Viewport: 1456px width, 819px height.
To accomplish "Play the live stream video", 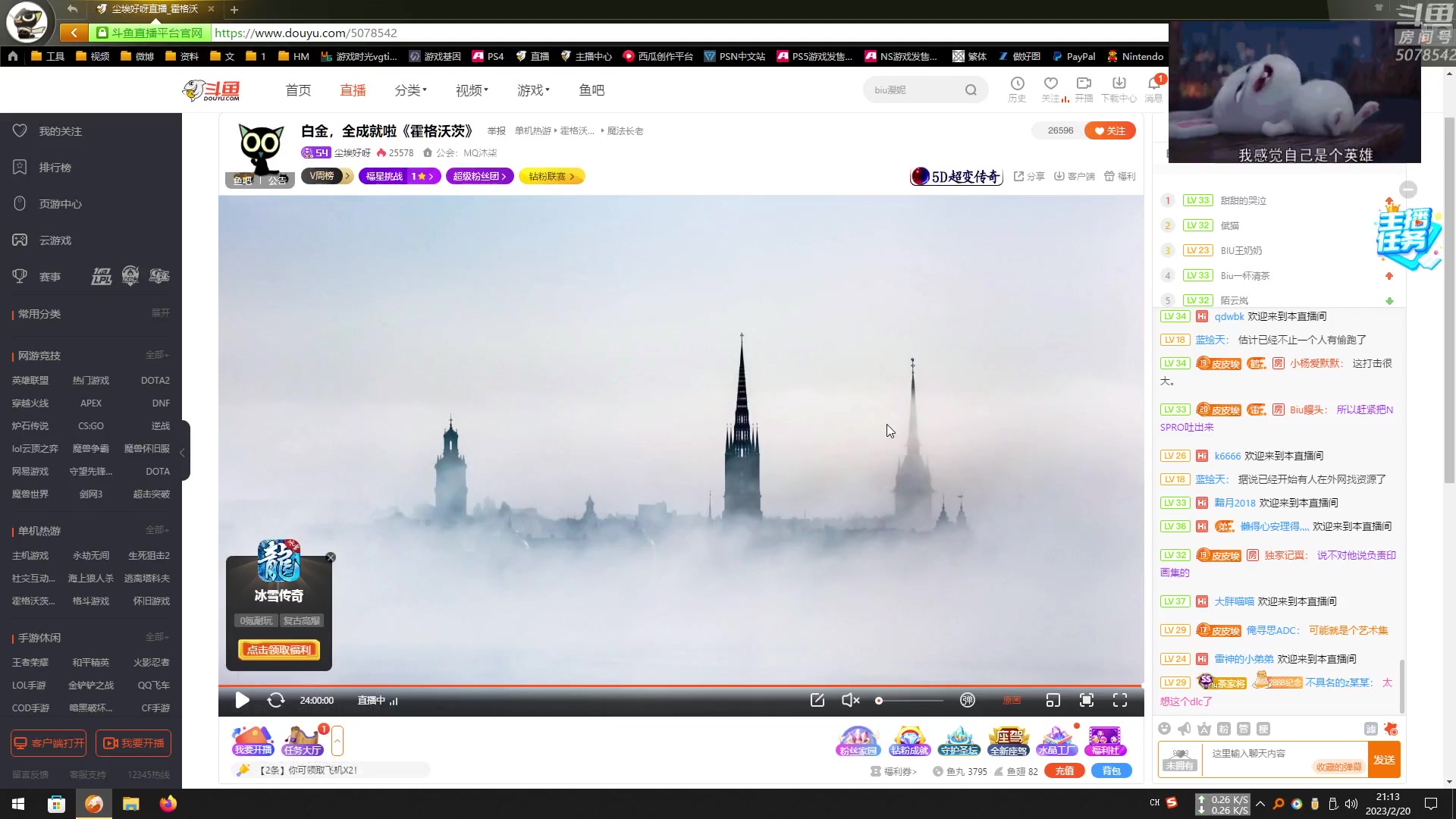I will click(242, 701).
